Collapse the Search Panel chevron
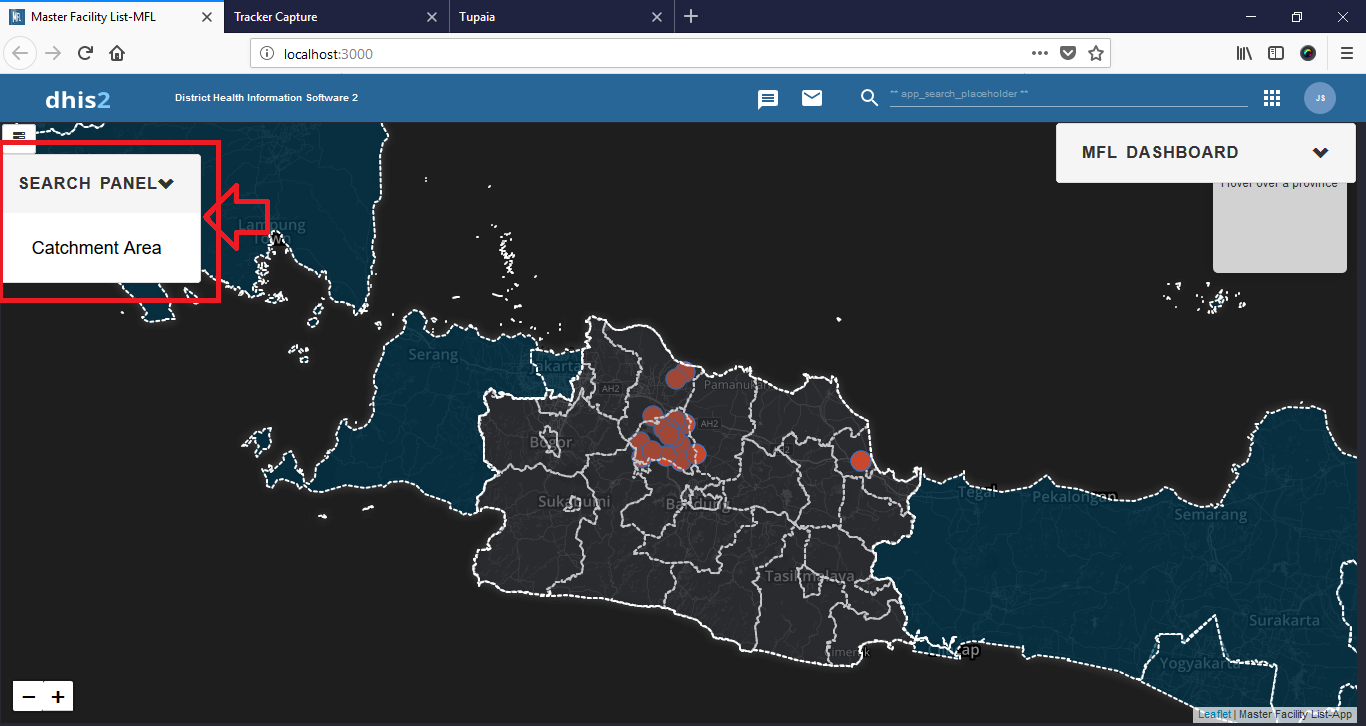Screen dimensions: 1366x726 click(166, 184)
